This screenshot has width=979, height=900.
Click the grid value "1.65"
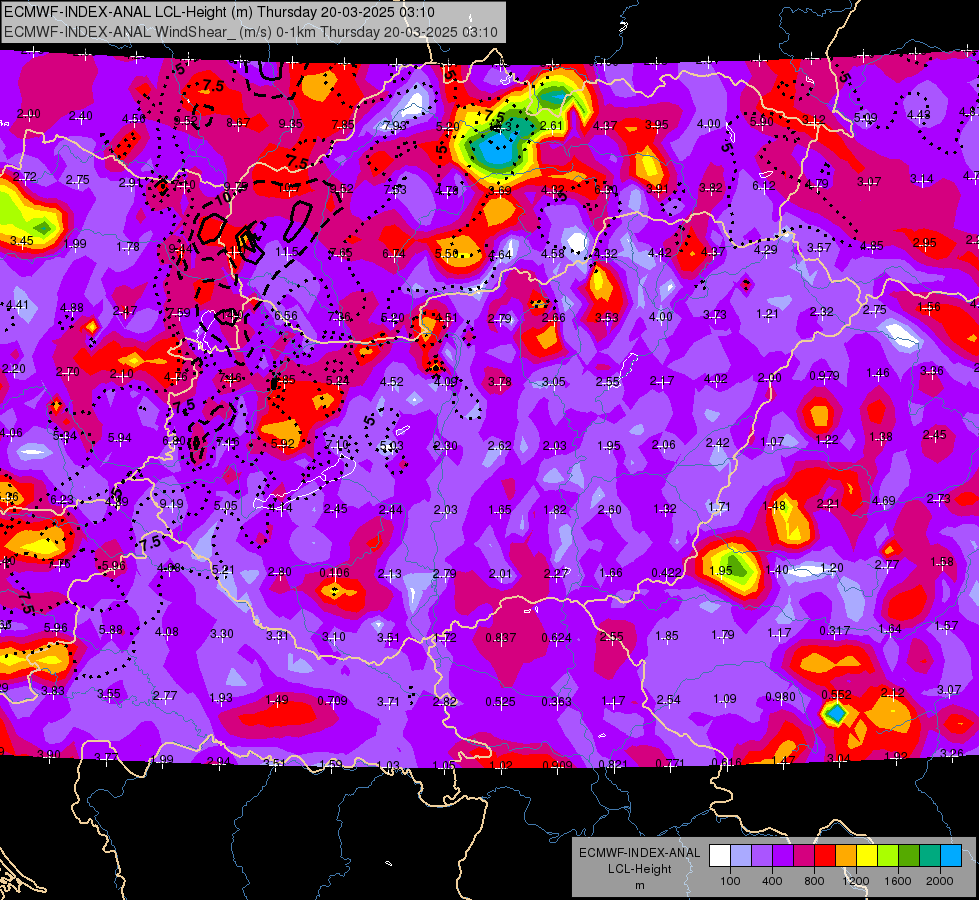(499, 510)
